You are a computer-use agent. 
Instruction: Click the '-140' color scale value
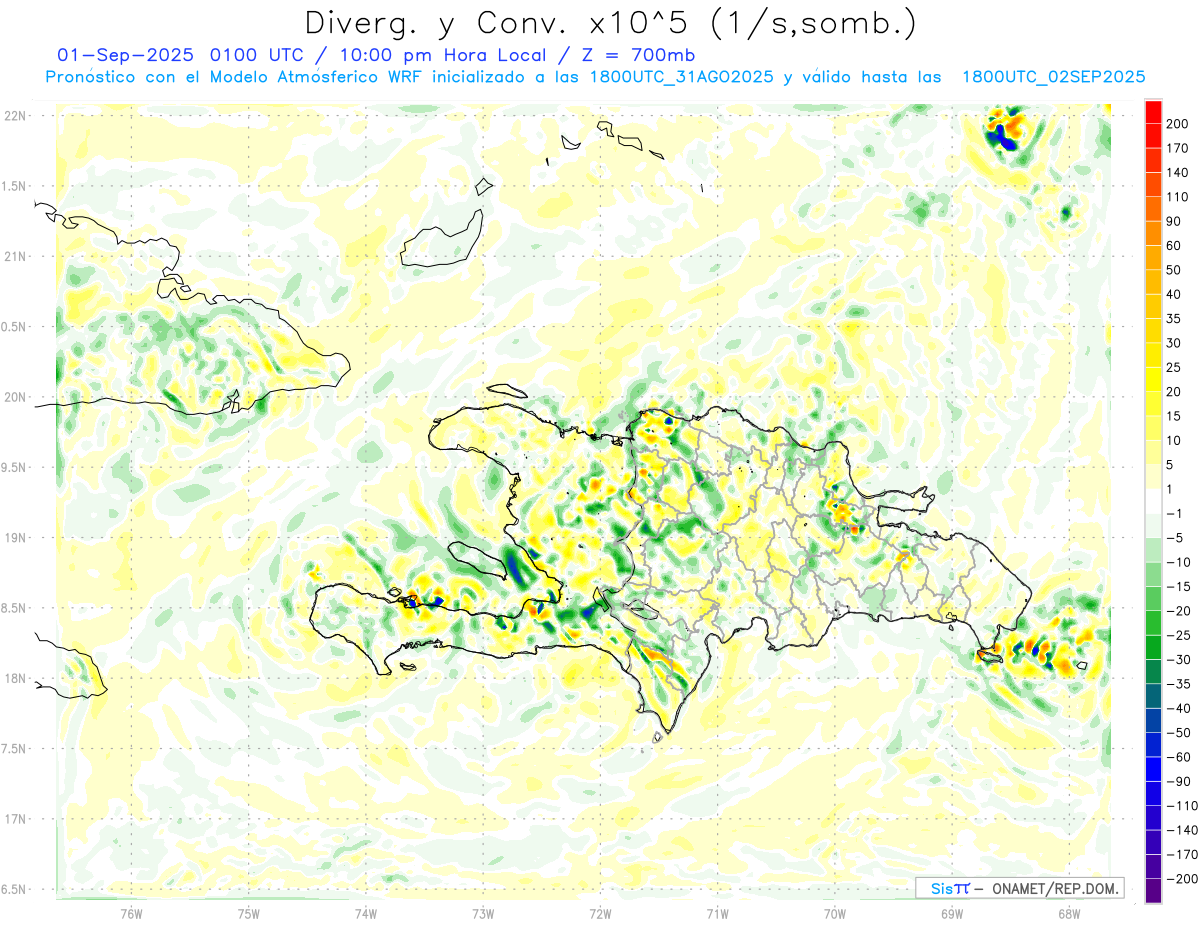[x=1182, y=830]
